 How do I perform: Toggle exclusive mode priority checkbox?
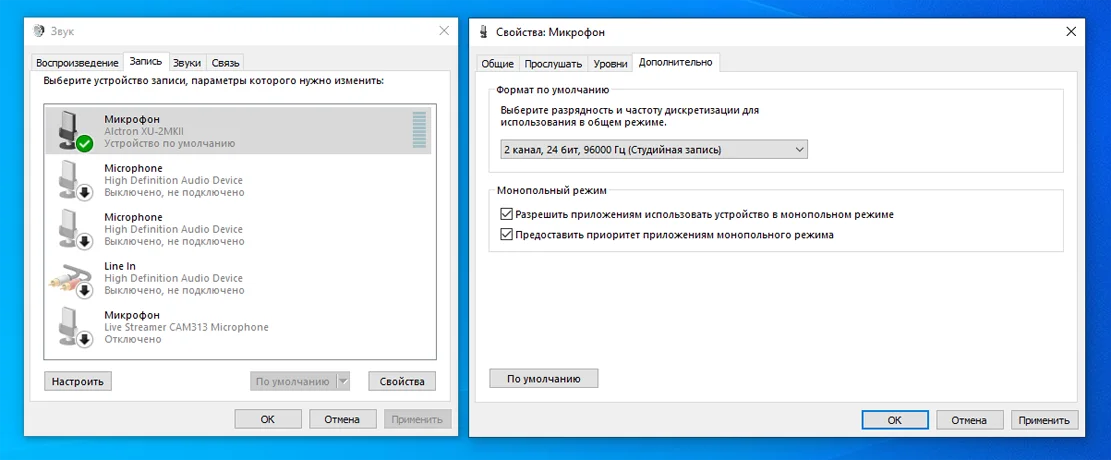tap(506, 235)
